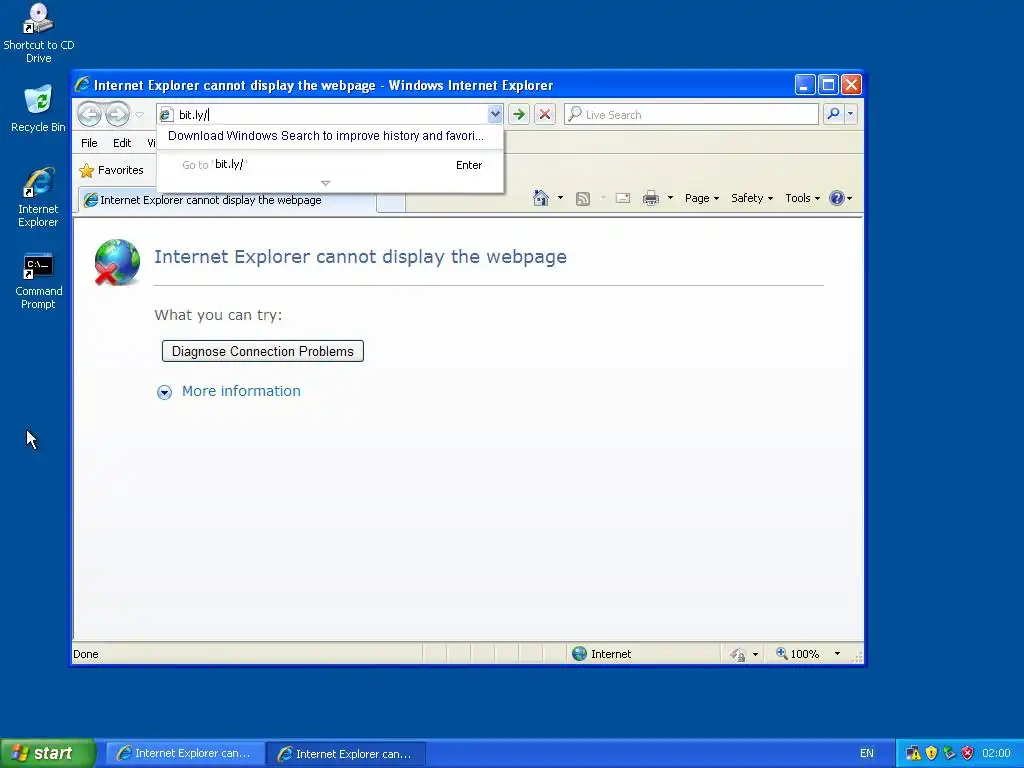Click the Help question mark icon

click(x=837, y=198)
